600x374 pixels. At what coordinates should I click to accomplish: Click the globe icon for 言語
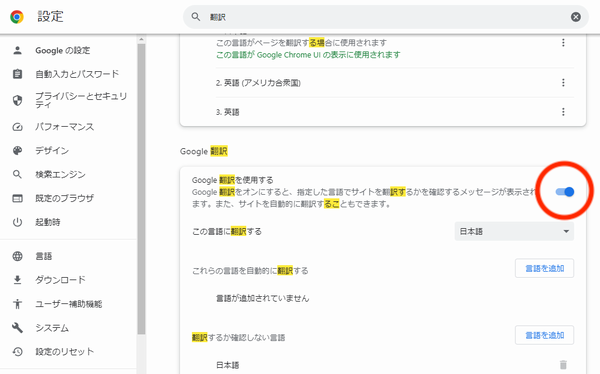(17, 256)
